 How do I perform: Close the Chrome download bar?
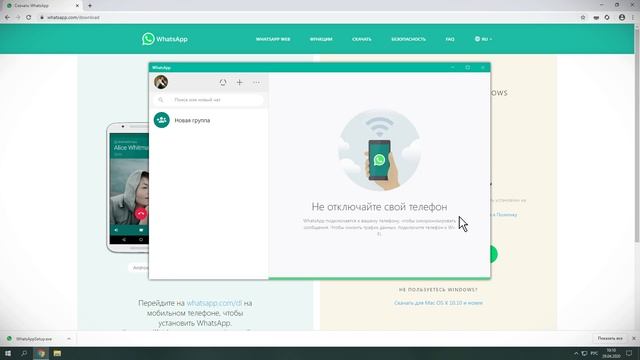(x=633, y=338)
